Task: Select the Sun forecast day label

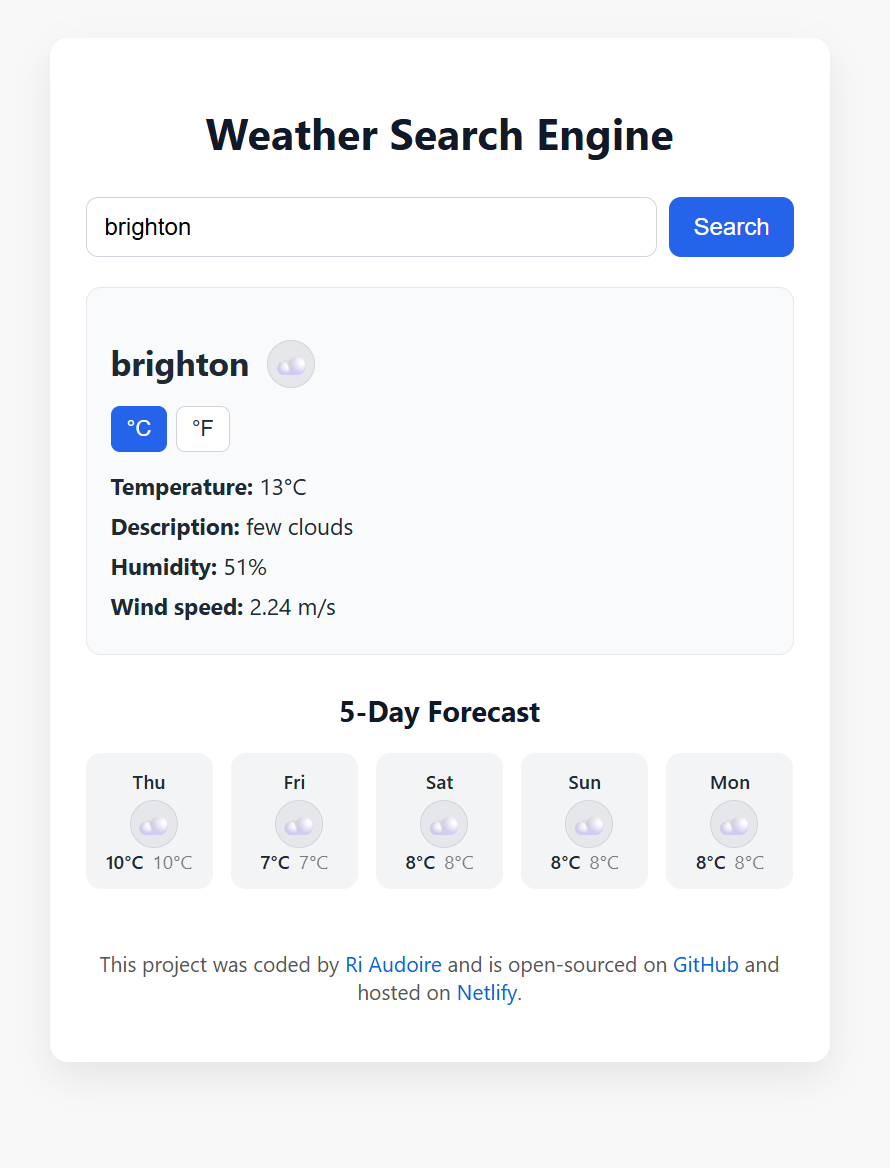Action: [584, 783]
